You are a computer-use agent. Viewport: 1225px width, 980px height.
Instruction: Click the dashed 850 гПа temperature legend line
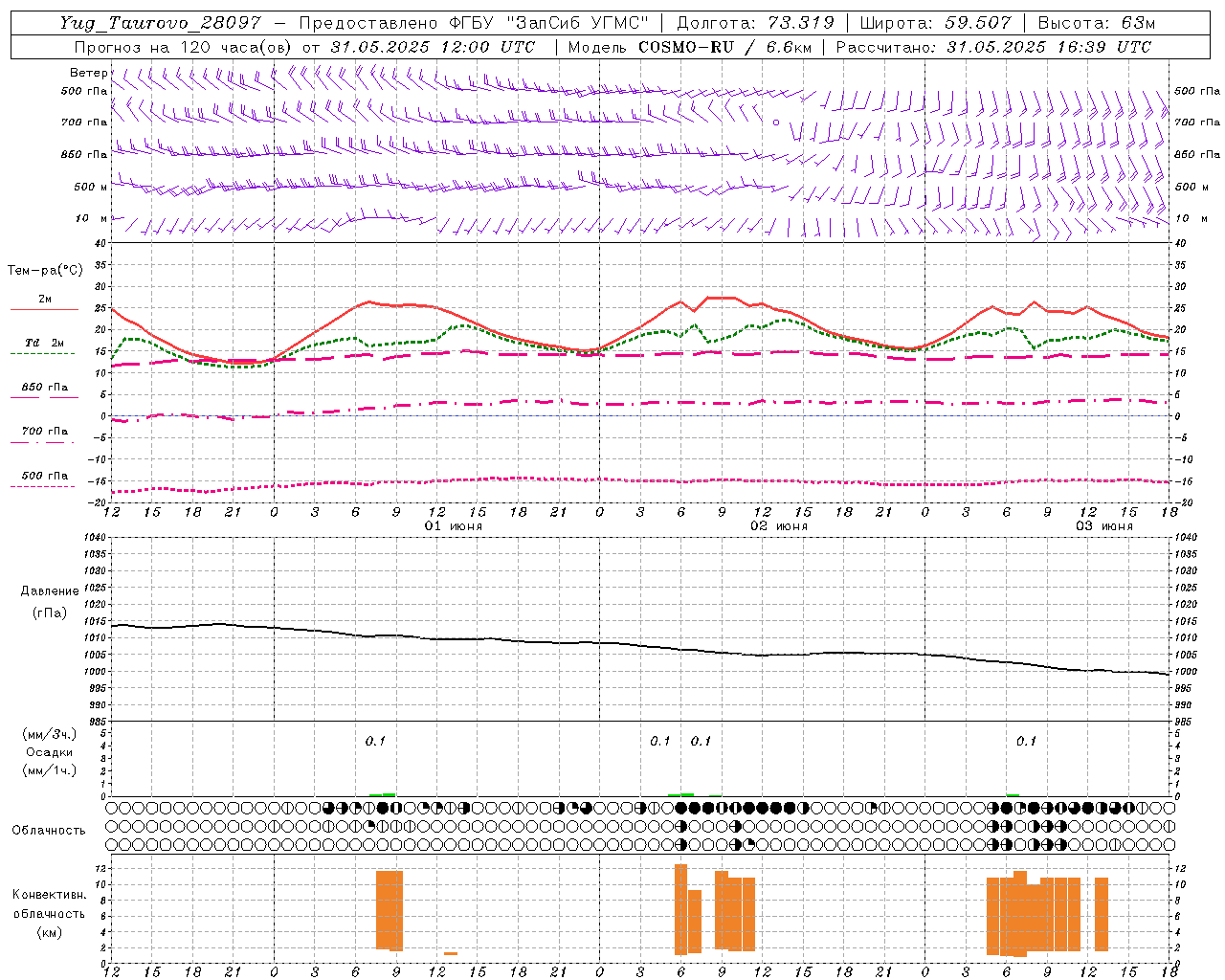43,398
